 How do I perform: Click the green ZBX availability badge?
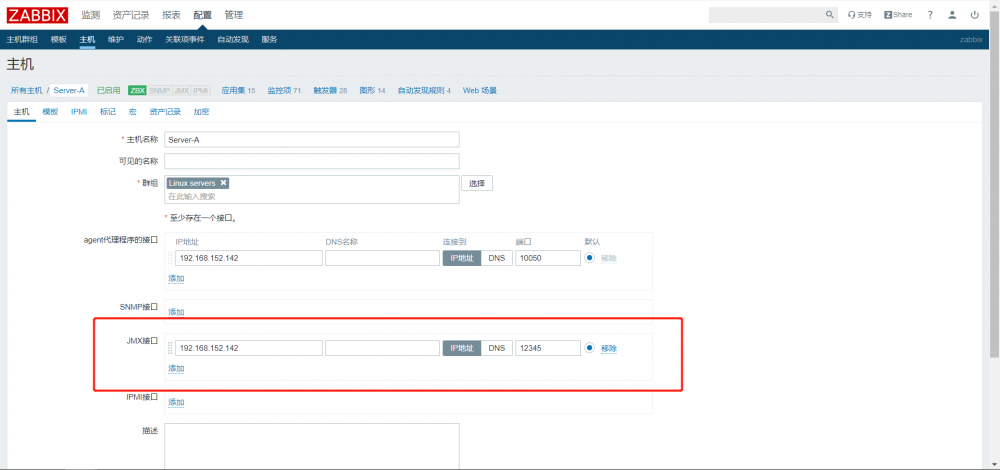coord(137,91)
